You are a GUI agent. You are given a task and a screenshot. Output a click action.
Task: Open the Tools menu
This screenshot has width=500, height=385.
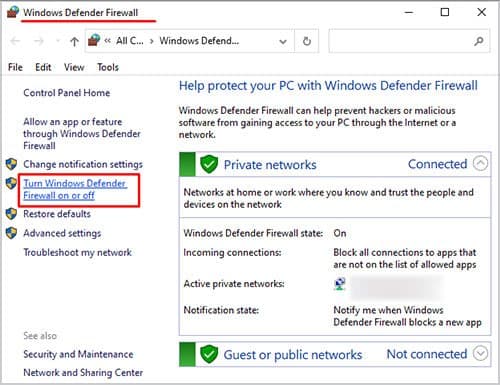(x=108, y=67)
